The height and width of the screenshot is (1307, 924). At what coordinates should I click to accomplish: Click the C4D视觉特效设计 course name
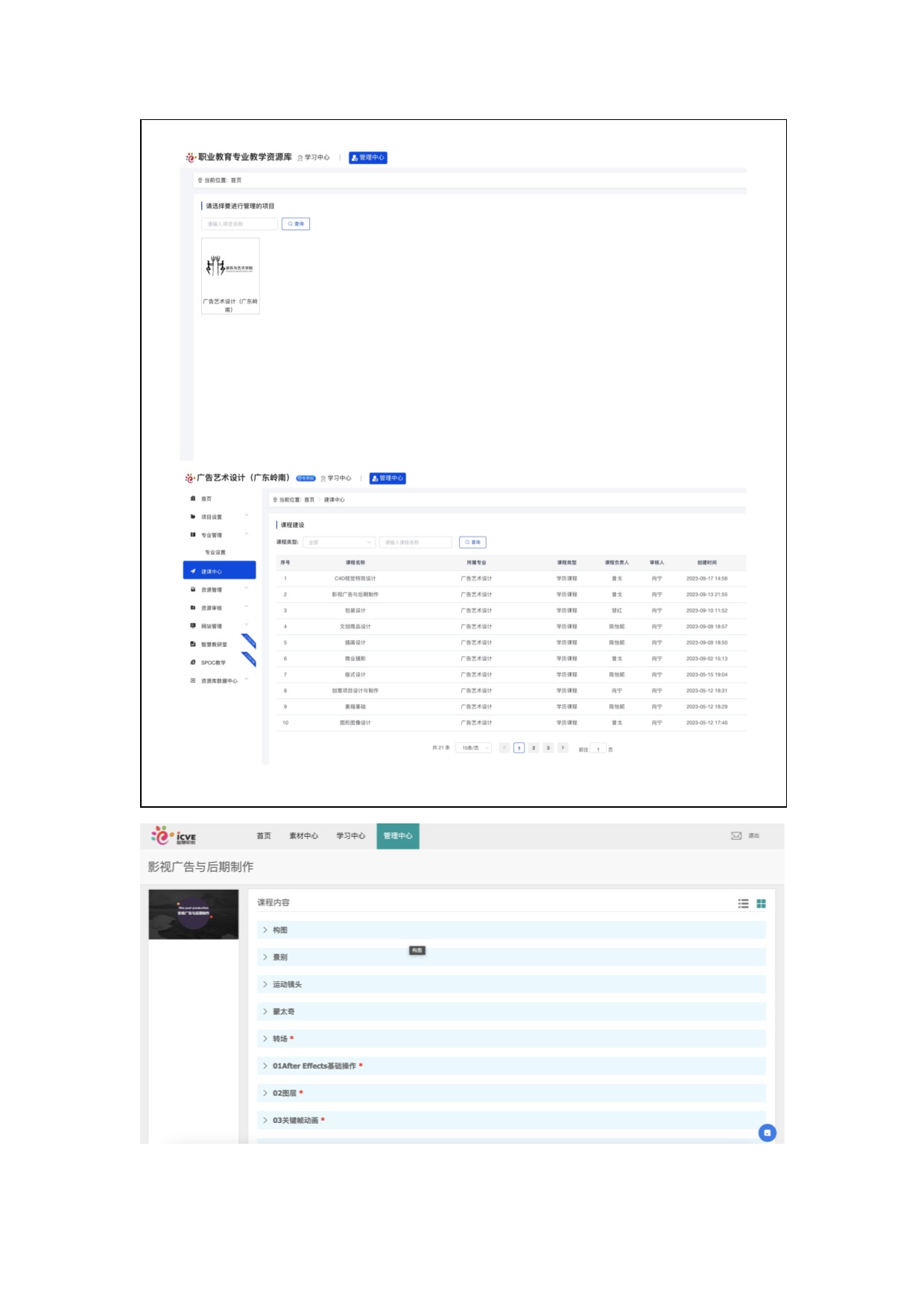tap(355, 578)
